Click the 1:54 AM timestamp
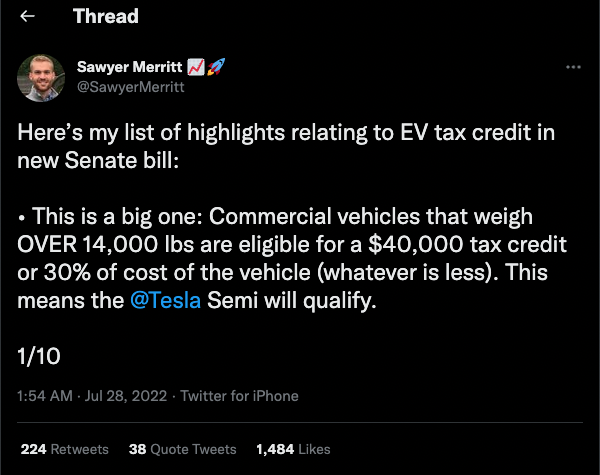 tap(43, 396)
